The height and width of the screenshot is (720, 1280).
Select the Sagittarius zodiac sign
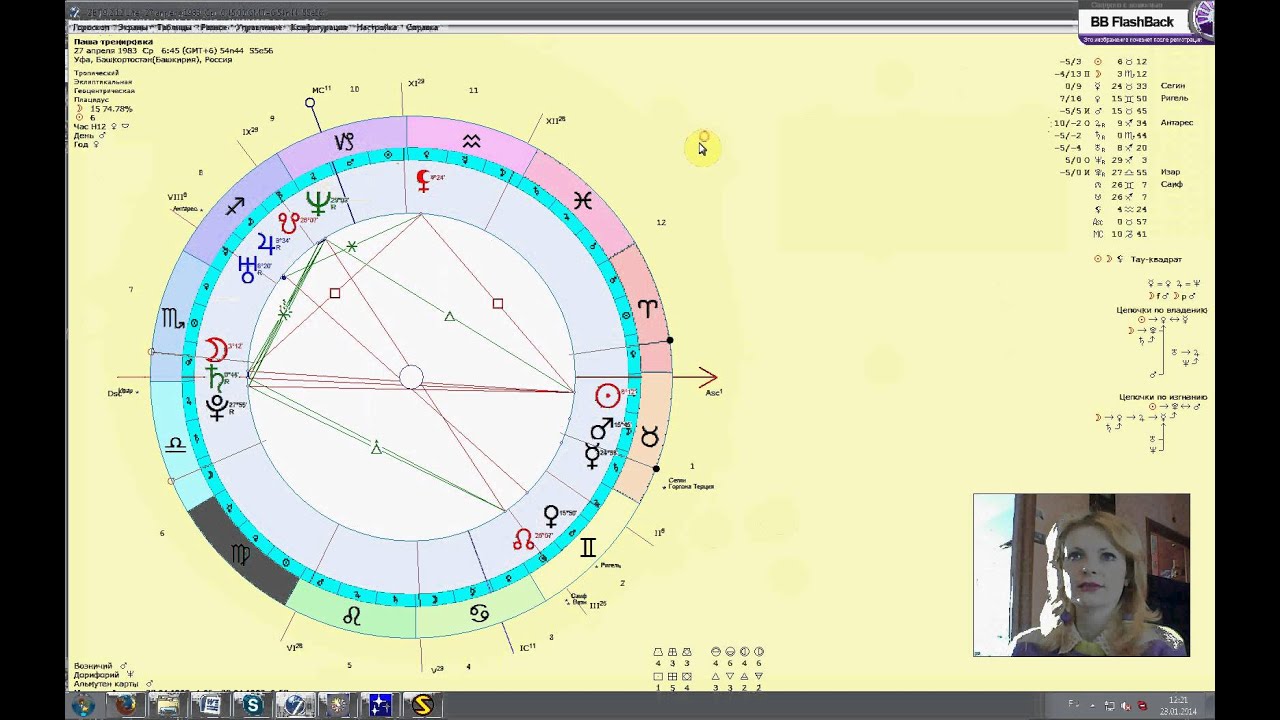(234, 206)
